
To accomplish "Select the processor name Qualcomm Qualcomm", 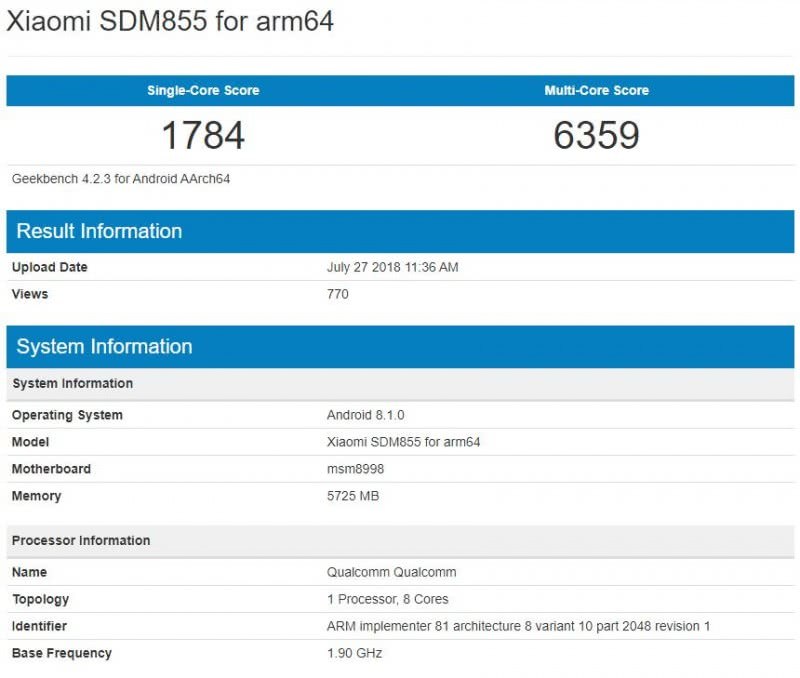I will pyautogui.click(x=391, y=572).
